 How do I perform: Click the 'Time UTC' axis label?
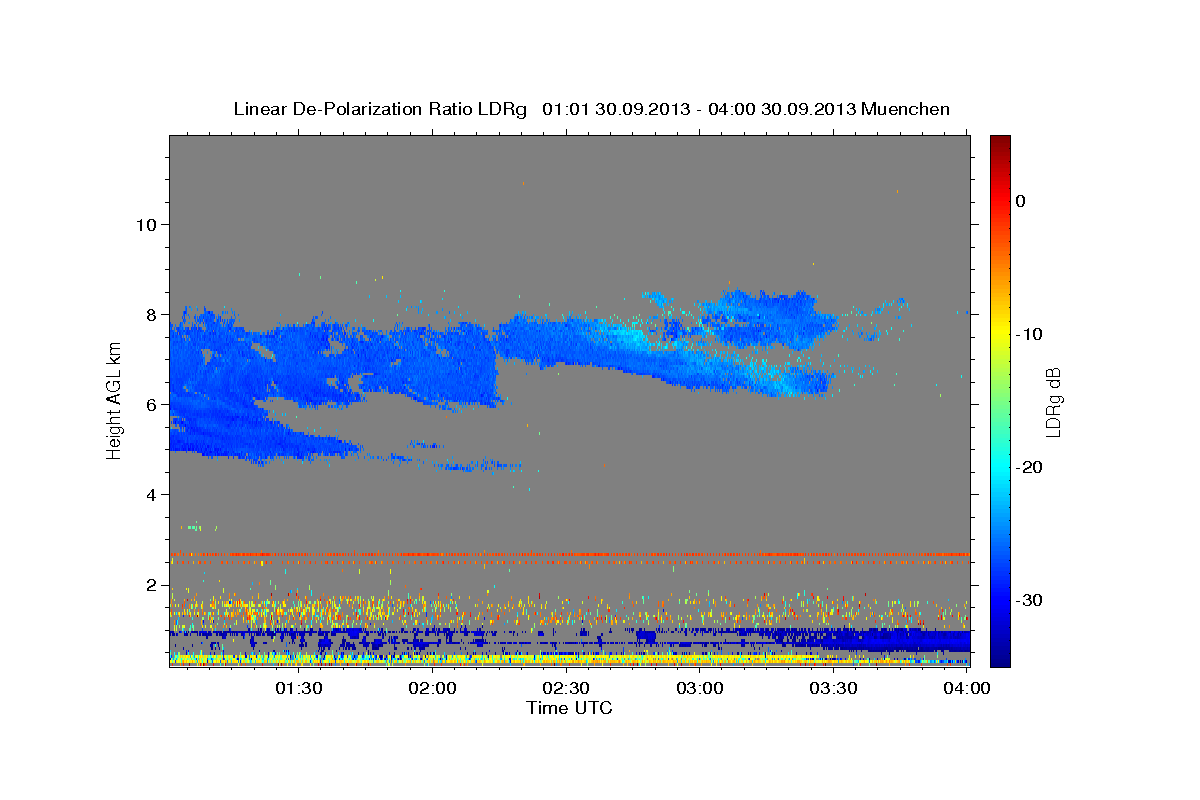(569, 708)
